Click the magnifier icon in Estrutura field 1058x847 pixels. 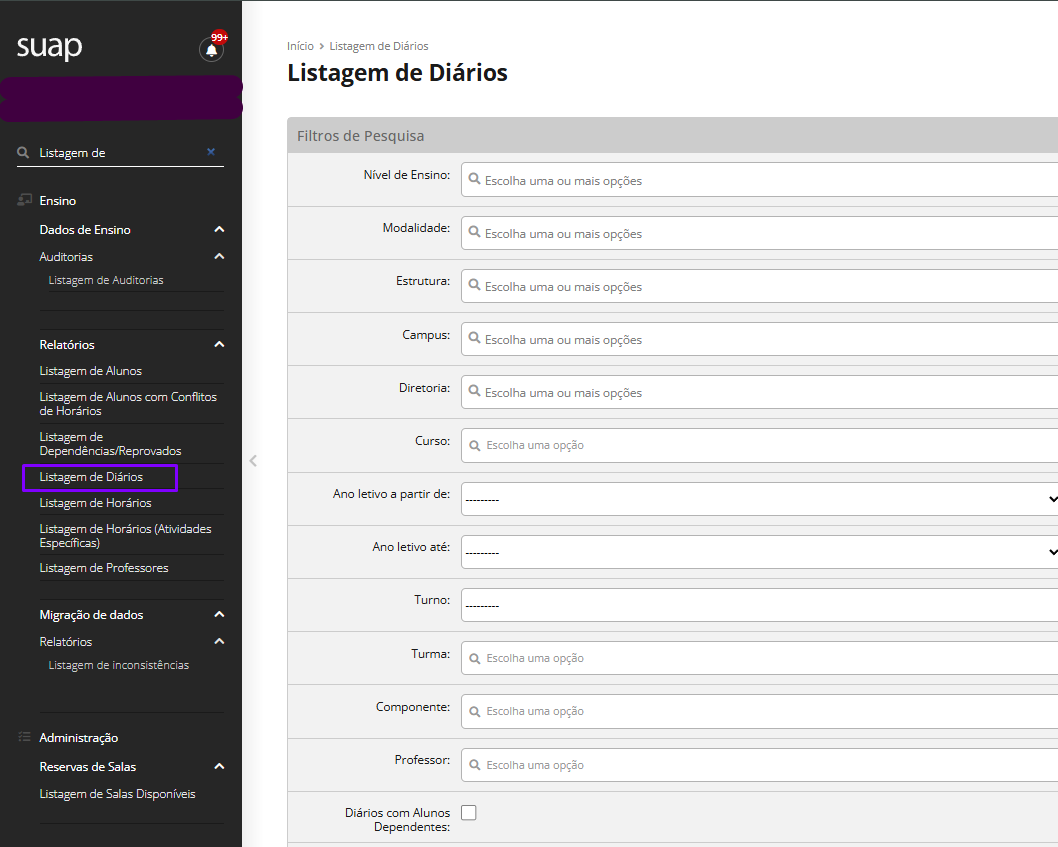click(x=474, y=285)
